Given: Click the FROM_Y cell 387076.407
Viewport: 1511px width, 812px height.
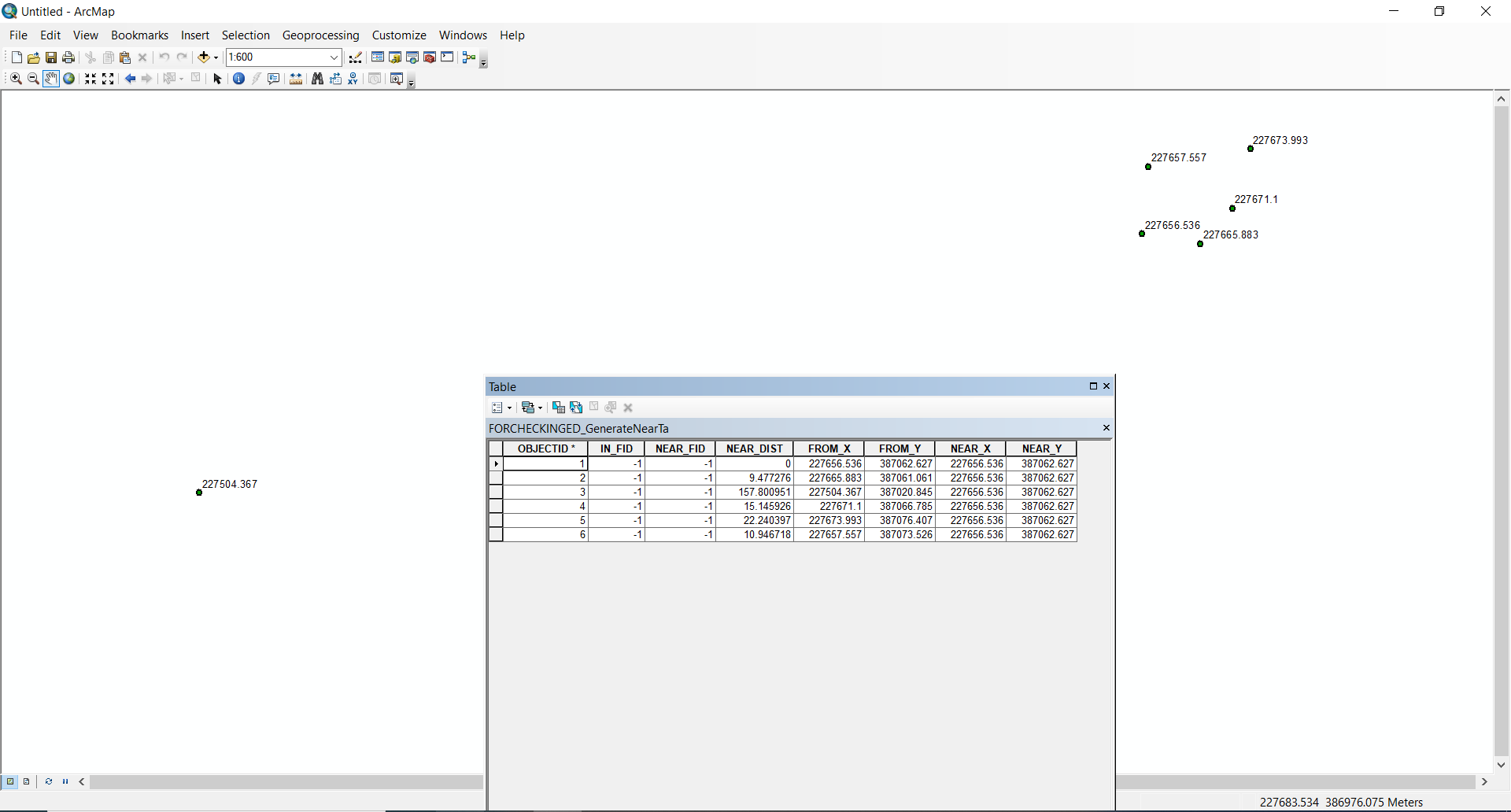Looking at the screenshot, I should (x=900, y=521).
